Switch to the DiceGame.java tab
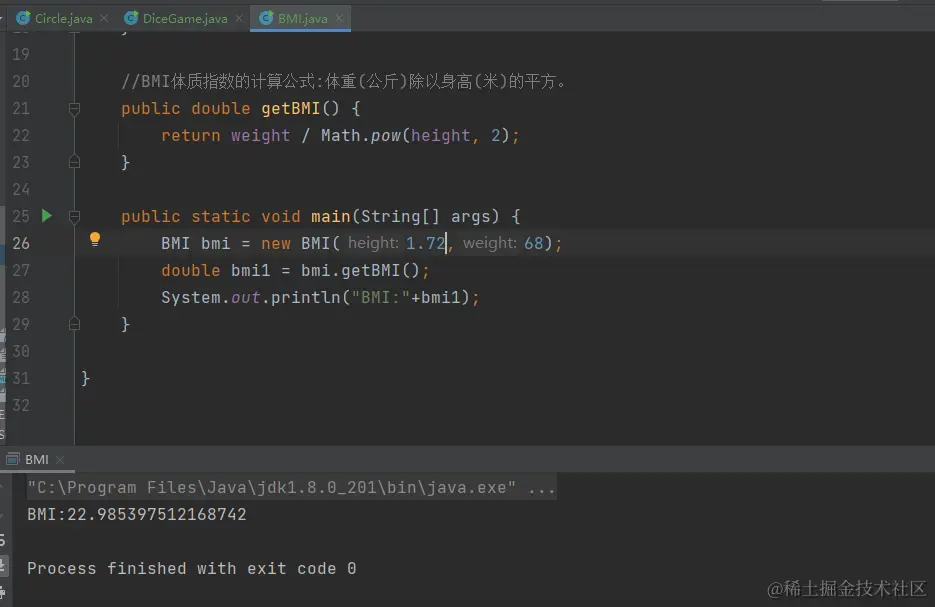The image size is (935, 607). pyautogui.click(x=185, y=18)
